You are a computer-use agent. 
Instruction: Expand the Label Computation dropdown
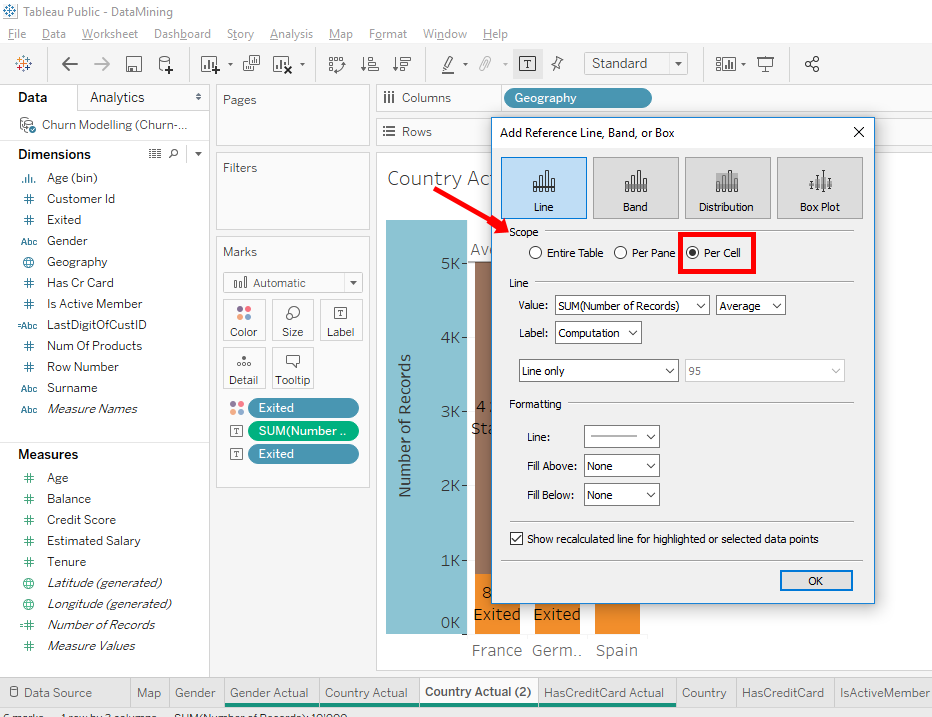click(598, 333)
